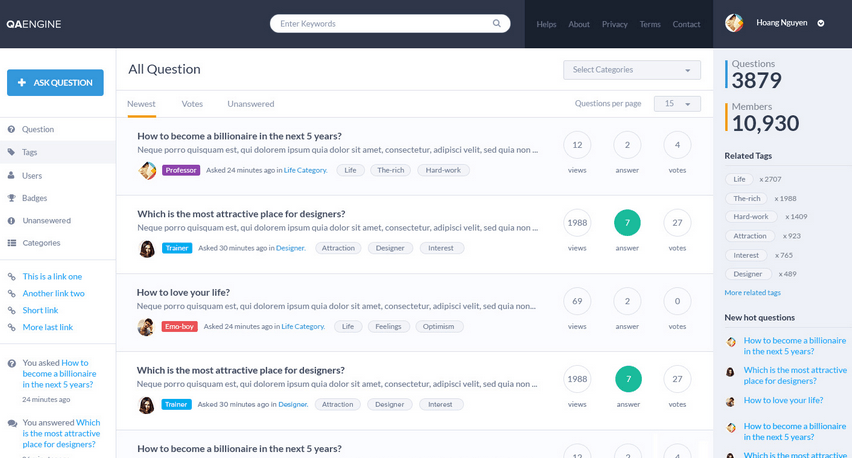This screenshot has width=852, height=458.
Task: Click the 69 views circle
Action: click(577, 301)
